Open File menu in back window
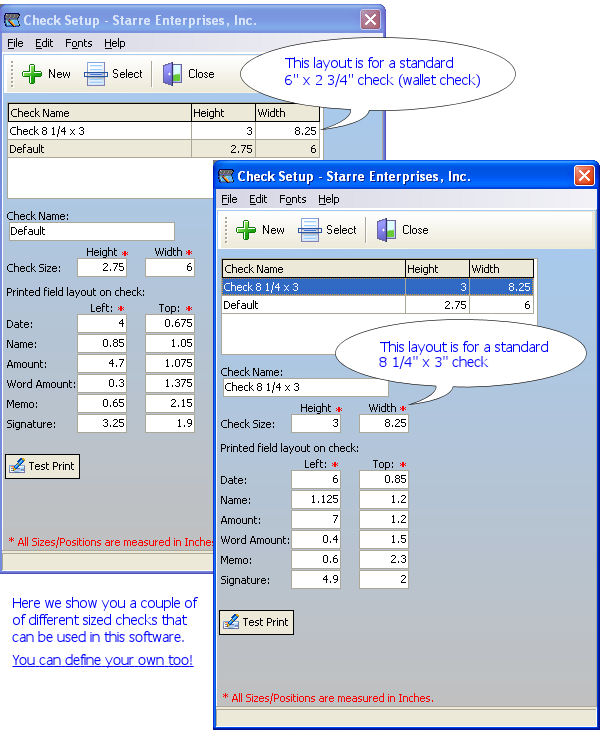 click(15, 43)
